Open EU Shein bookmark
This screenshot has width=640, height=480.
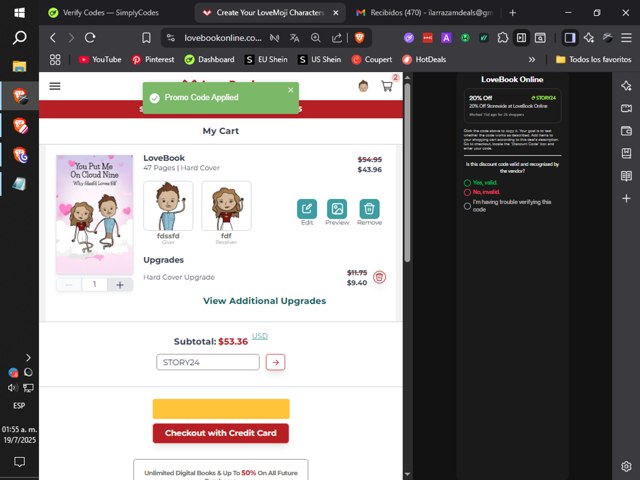[266, 60]
